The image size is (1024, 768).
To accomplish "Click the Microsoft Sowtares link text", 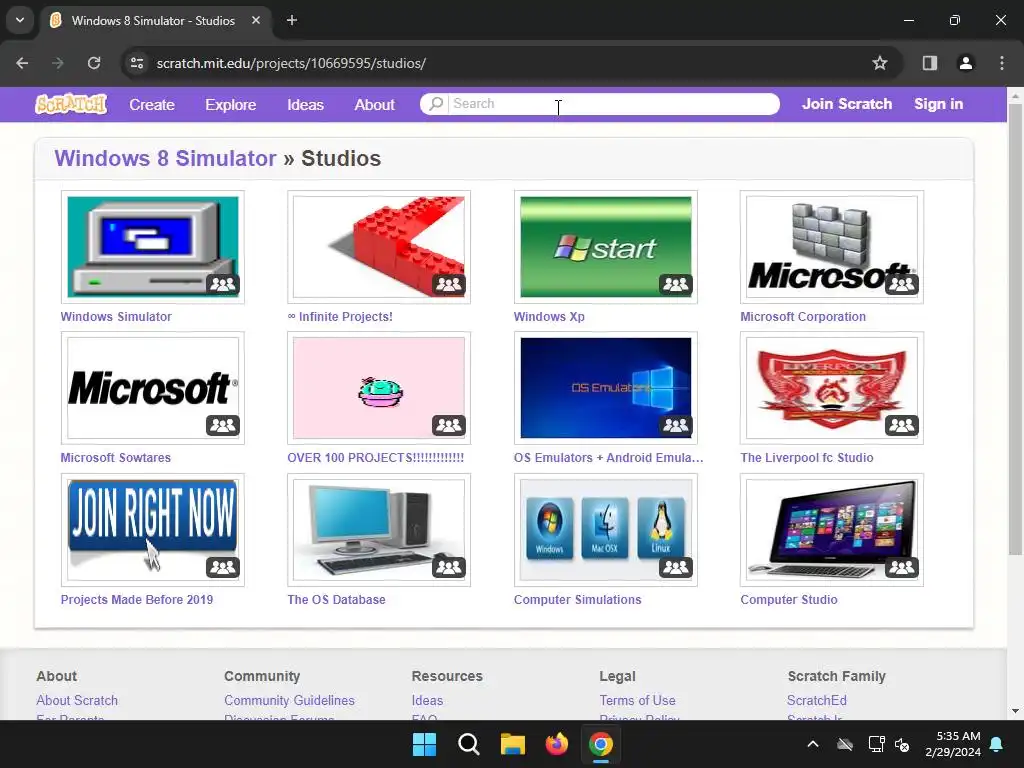I will (116, 458).
